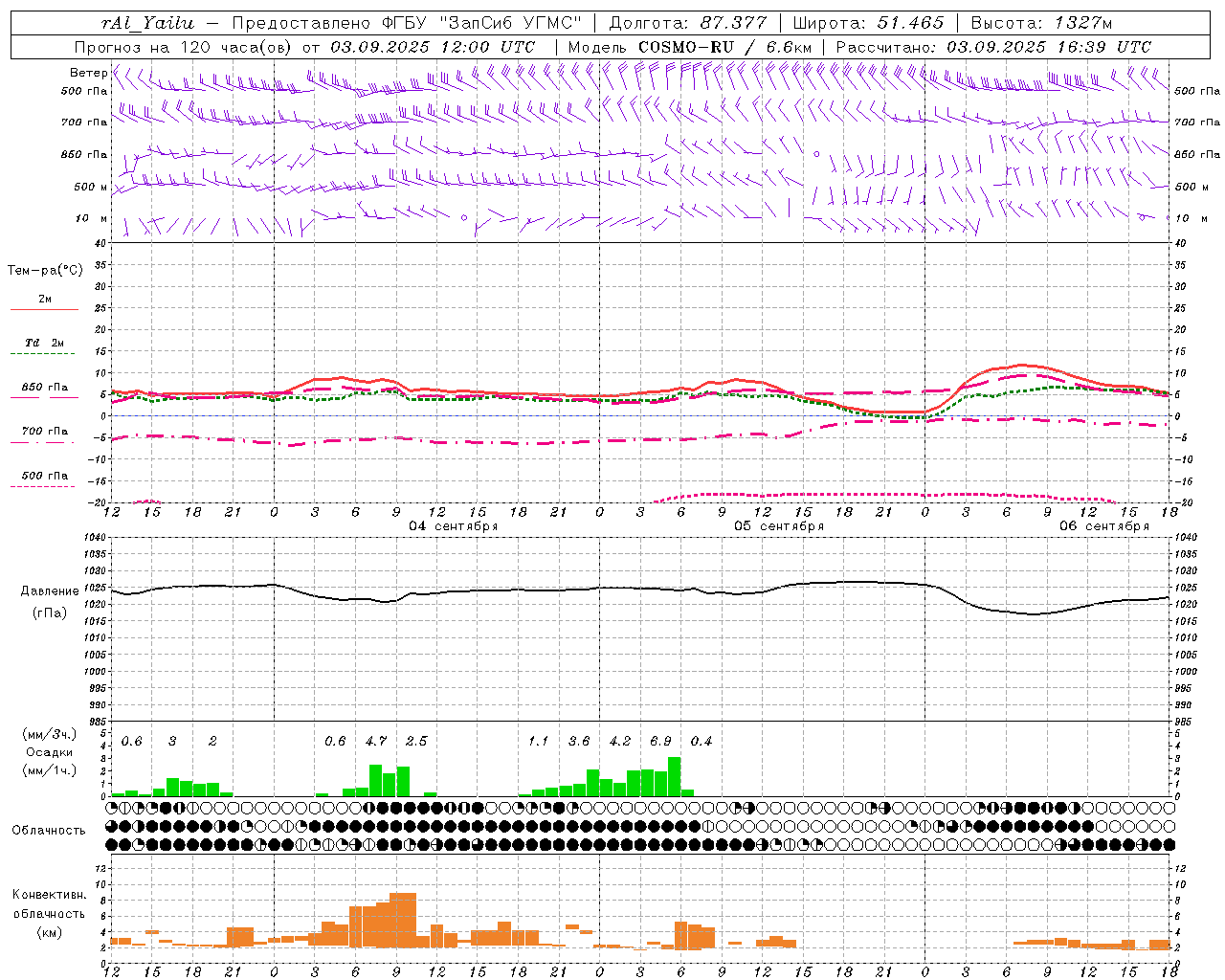Image resolution: width=1225 pixels, height=980 pixels.
Task: Click the dotted line swatch under 500 гПа temperature legend
Action: point(43,486)
